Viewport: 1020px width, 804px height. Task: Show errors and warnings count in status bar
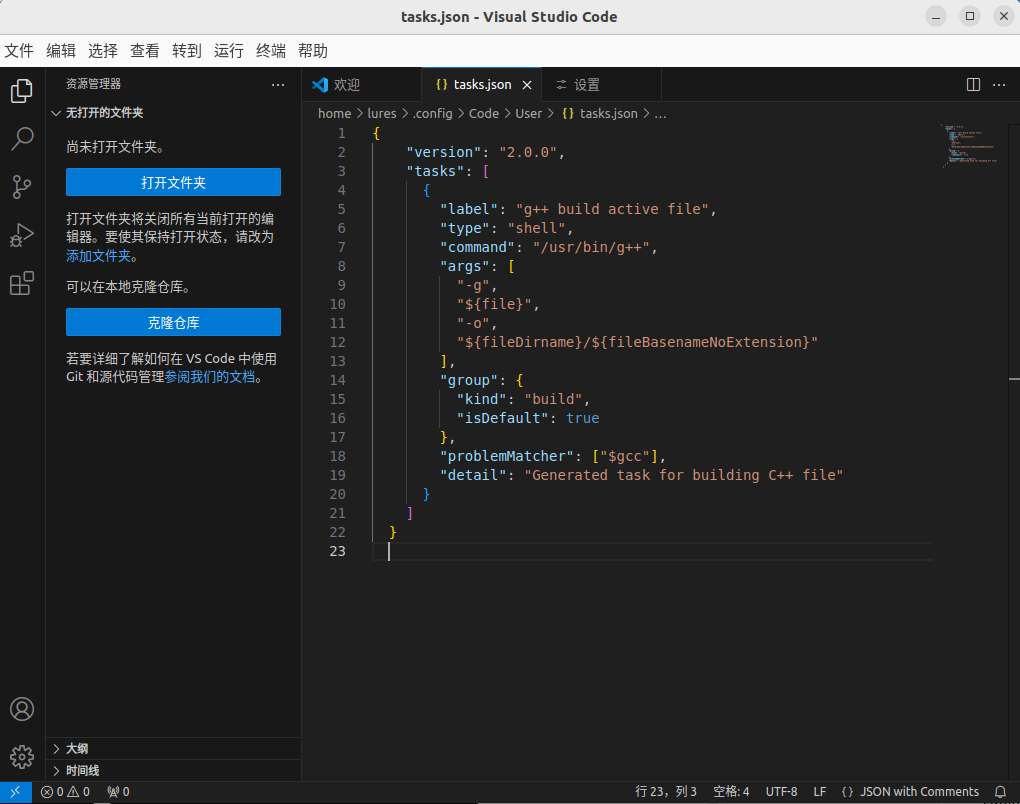(x=65, y=792)
